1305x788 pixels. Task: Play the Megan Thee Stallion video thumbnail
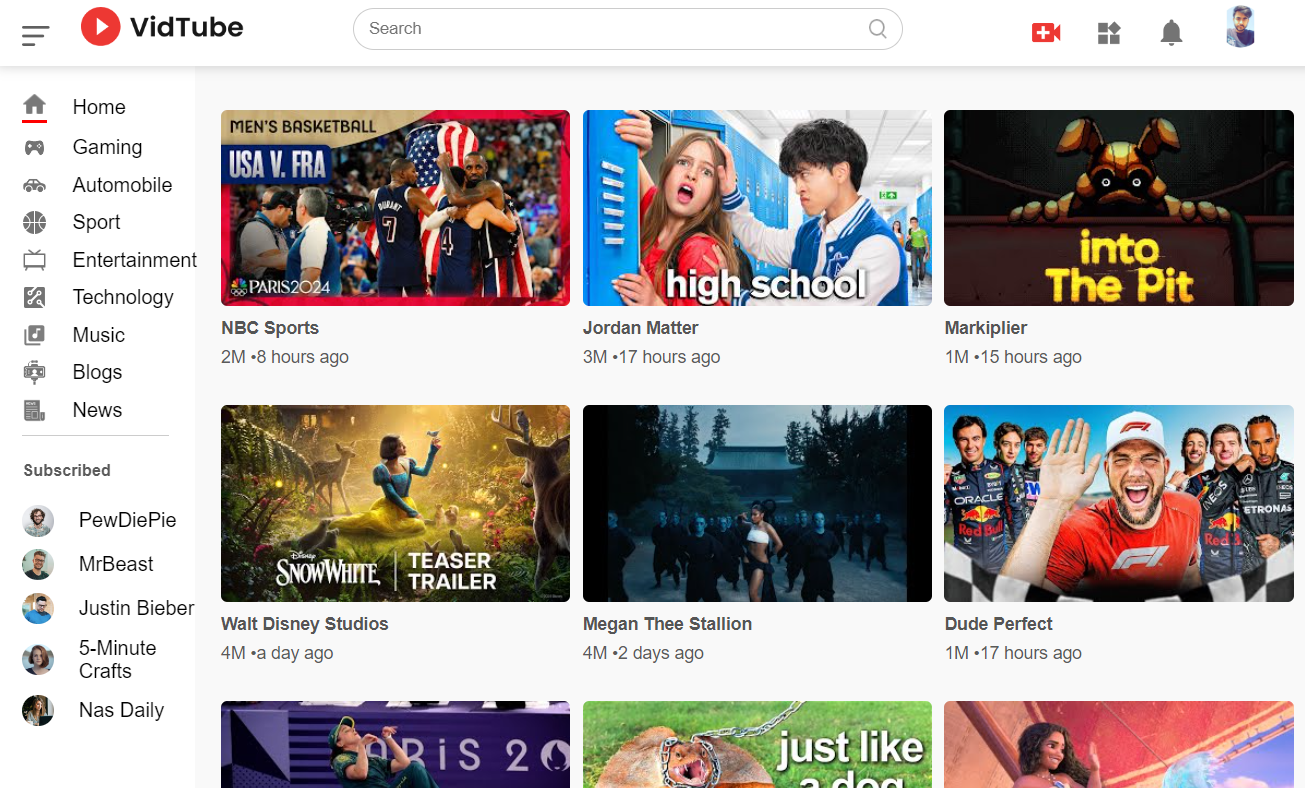click(757, 503)
